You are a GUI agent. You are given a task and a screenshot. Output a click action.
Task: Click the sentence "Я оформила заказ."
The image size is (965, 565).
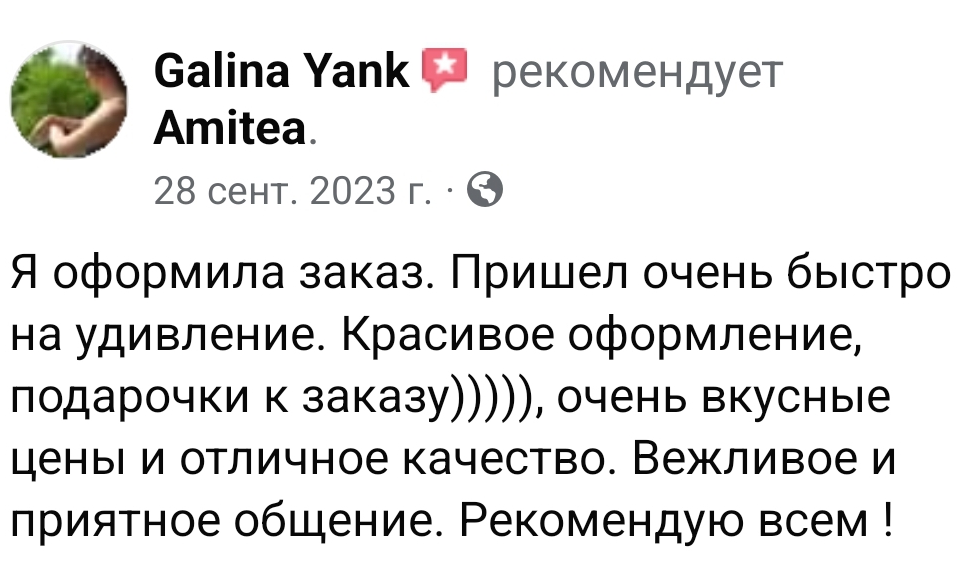pos(220,274)
